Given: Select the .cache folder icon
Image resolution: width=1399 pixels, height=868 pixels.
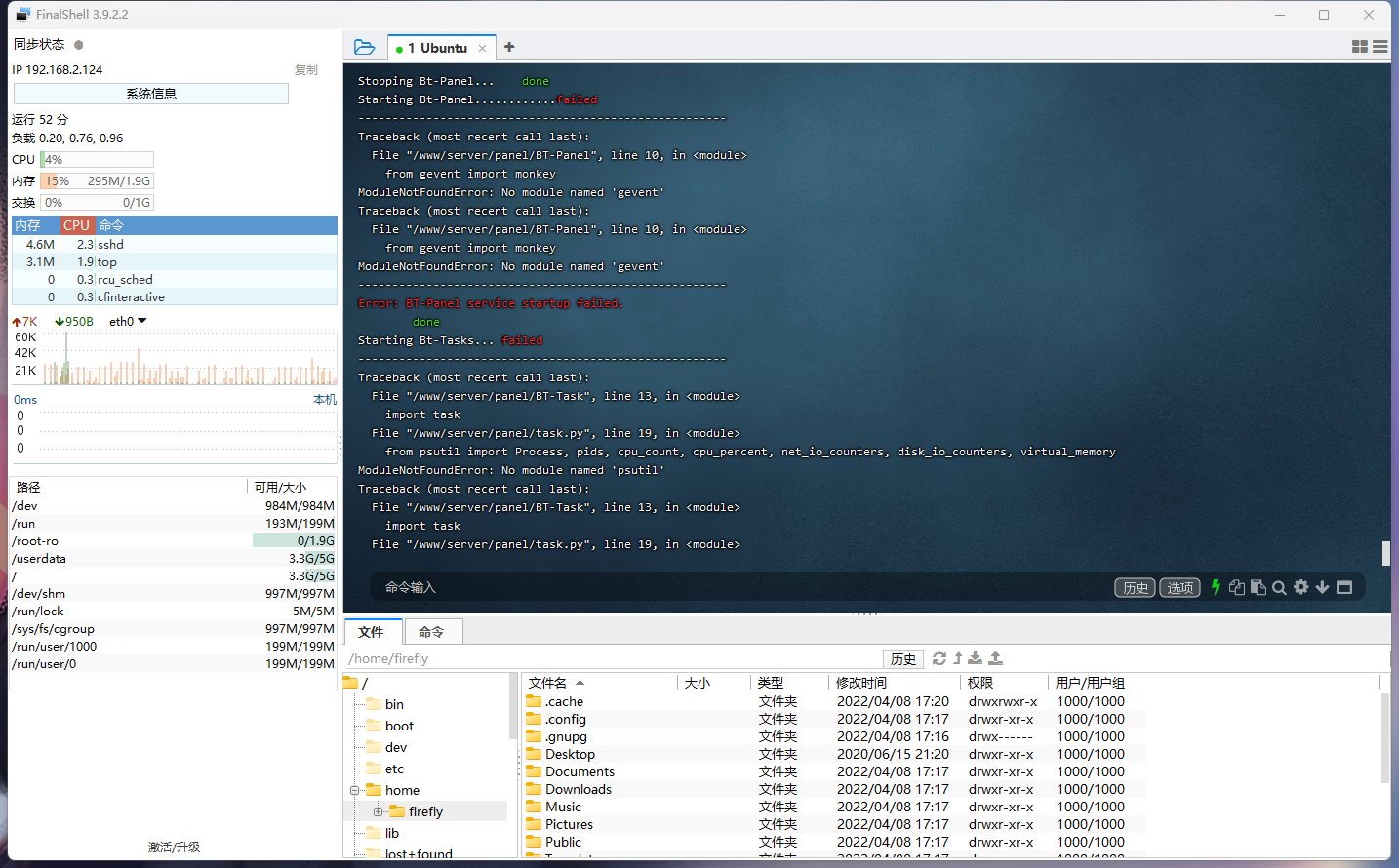Looking at the screenshot, I should pyautogui.click(x=534, y=701).
